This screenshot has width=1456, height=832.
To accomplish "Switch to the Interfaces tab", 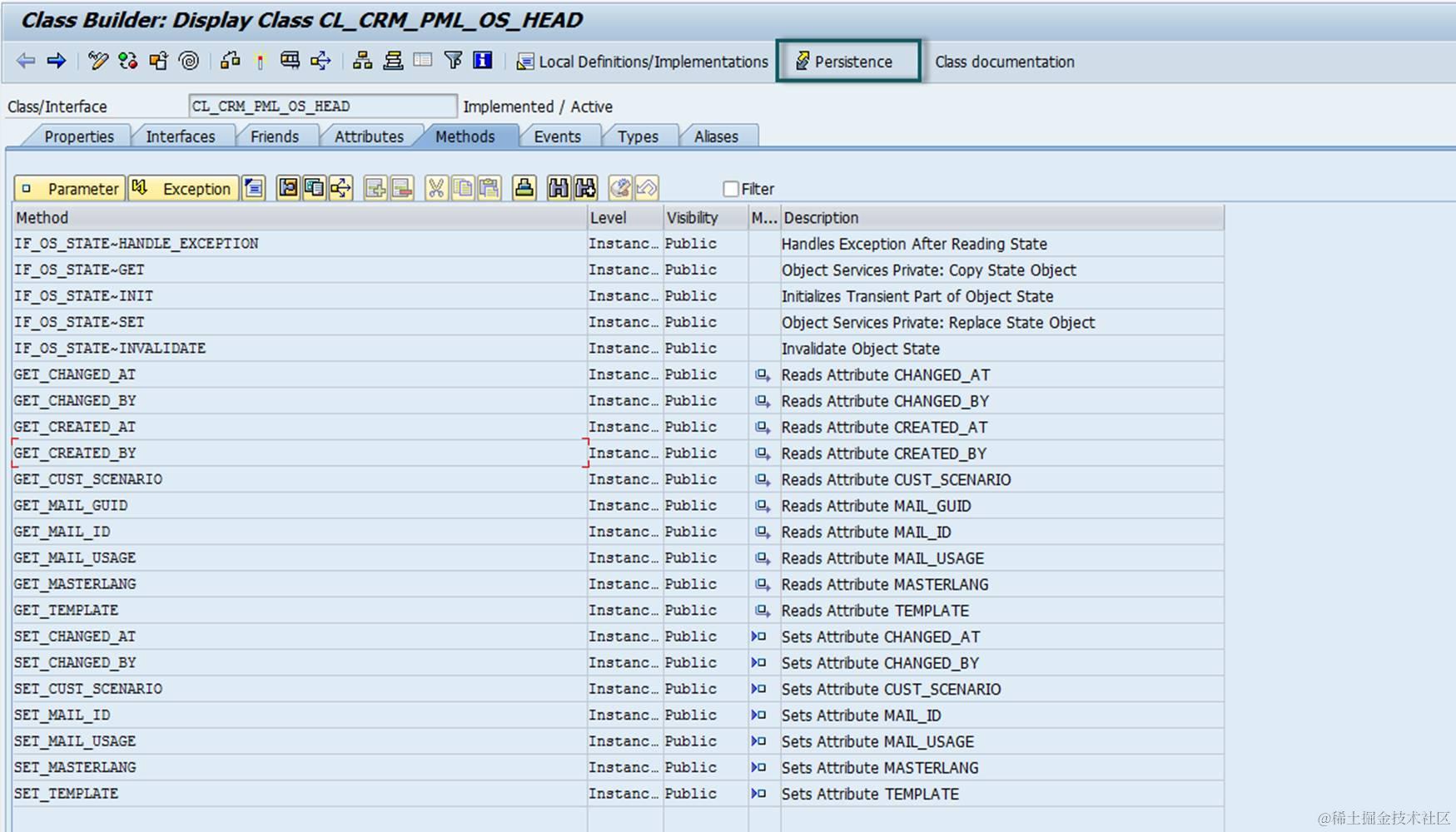I will click(x=181, y=136).
